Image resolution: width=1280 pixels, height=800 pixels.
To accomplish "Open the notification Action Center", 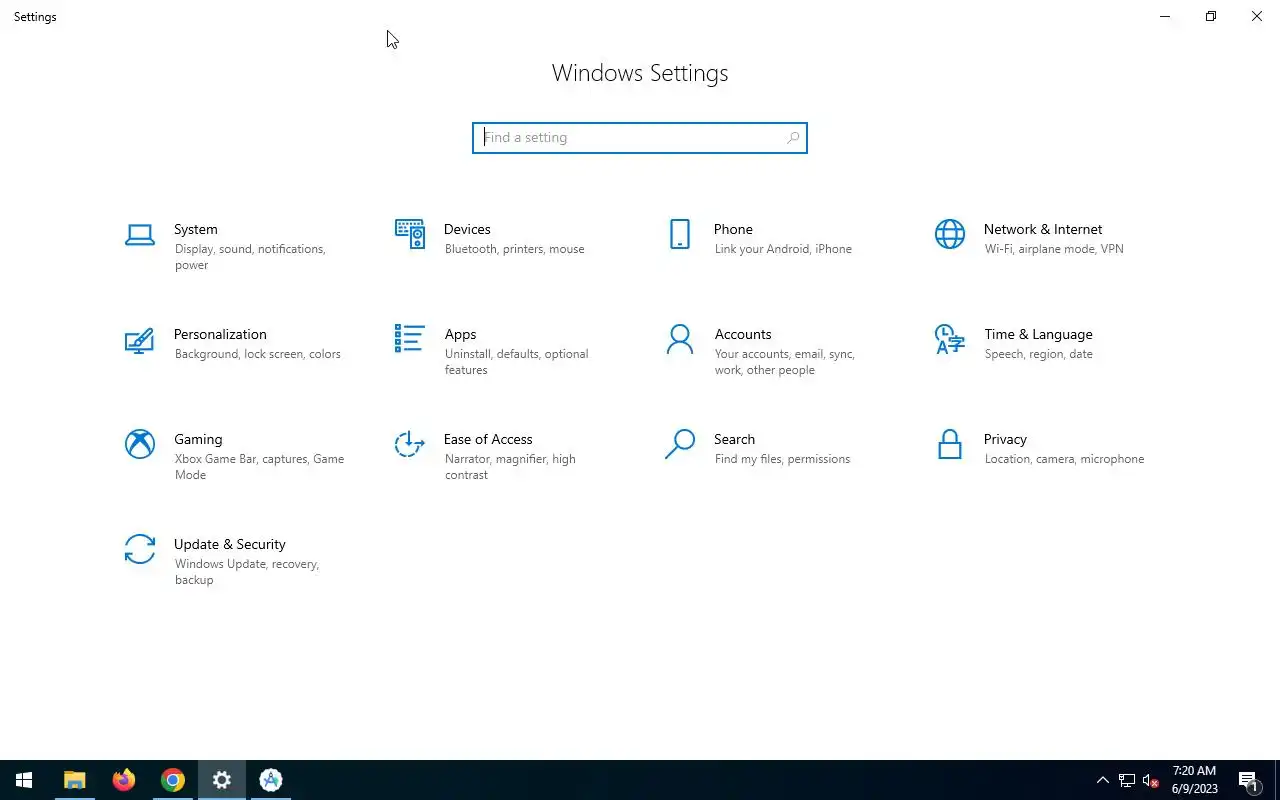I will (1248, 780).
